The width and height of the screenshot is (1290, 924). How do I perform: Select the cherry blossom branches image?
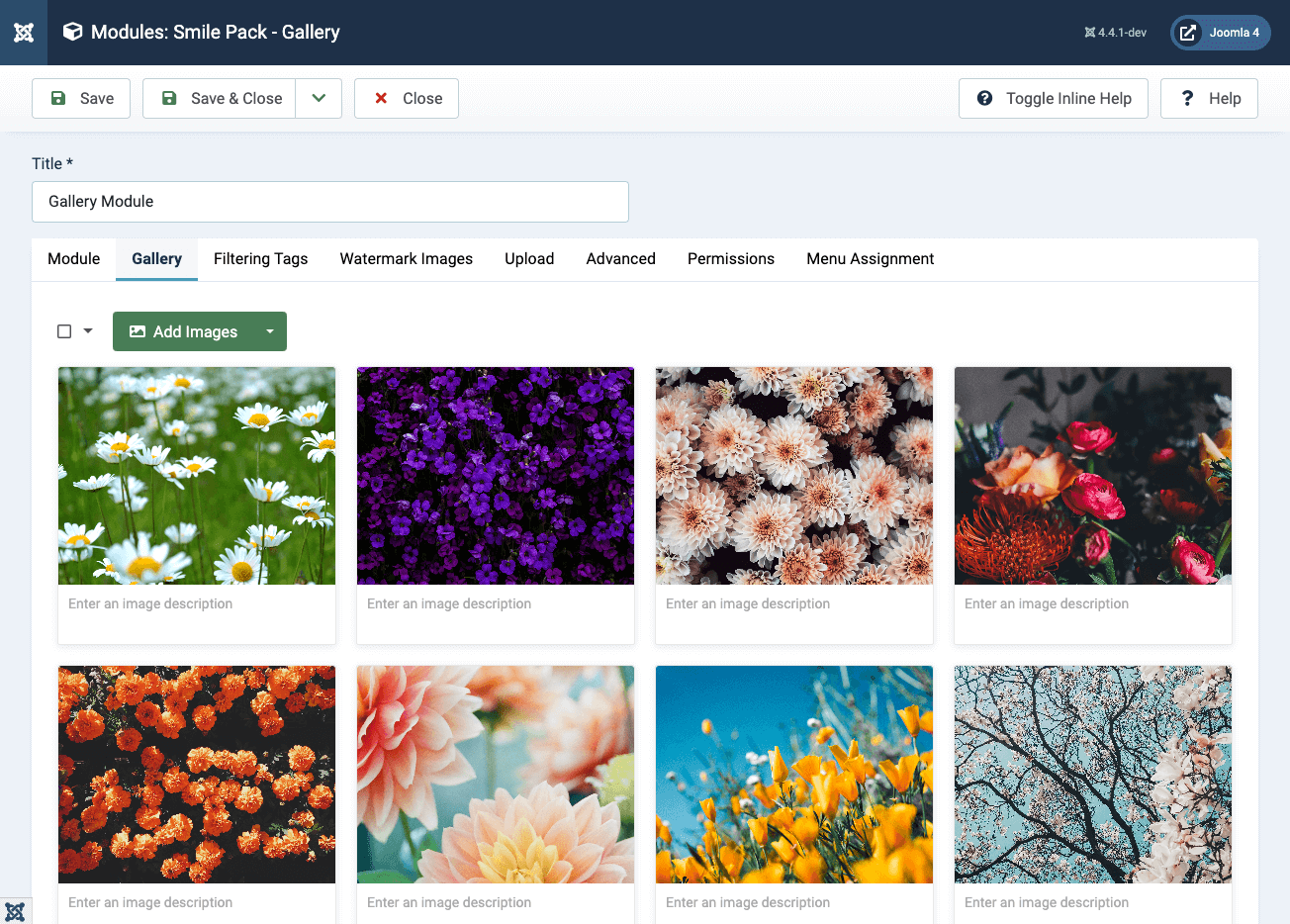click(x=1093, y=775)
